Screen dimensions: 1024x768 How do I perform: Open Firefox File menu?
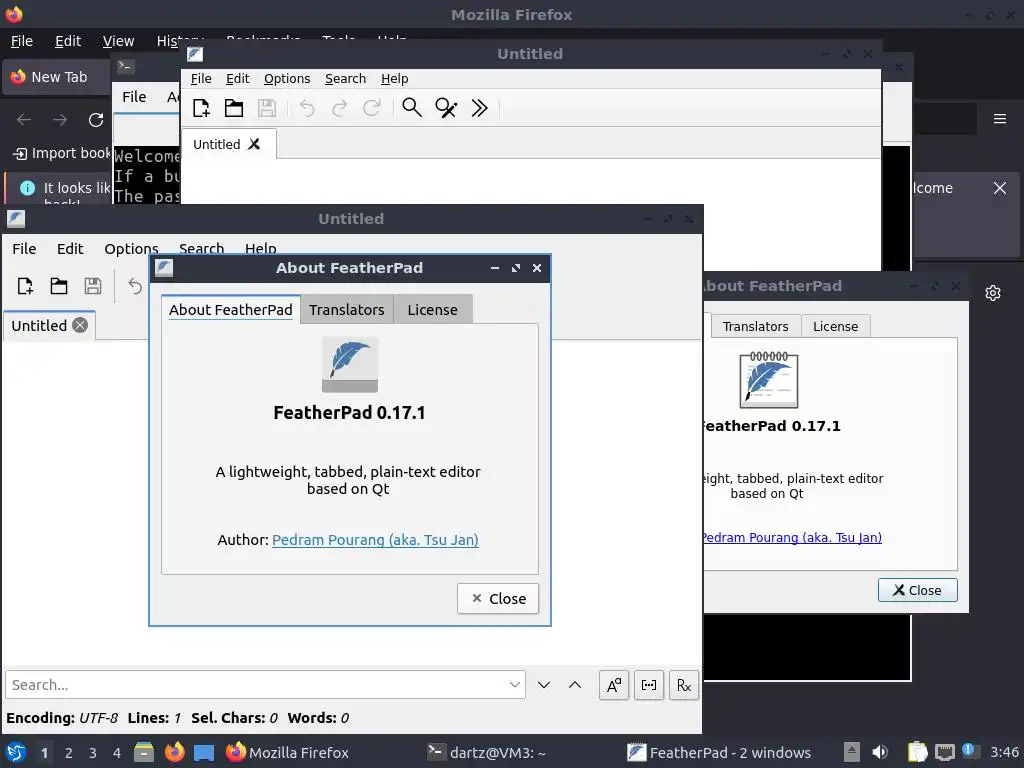[22, 41]
